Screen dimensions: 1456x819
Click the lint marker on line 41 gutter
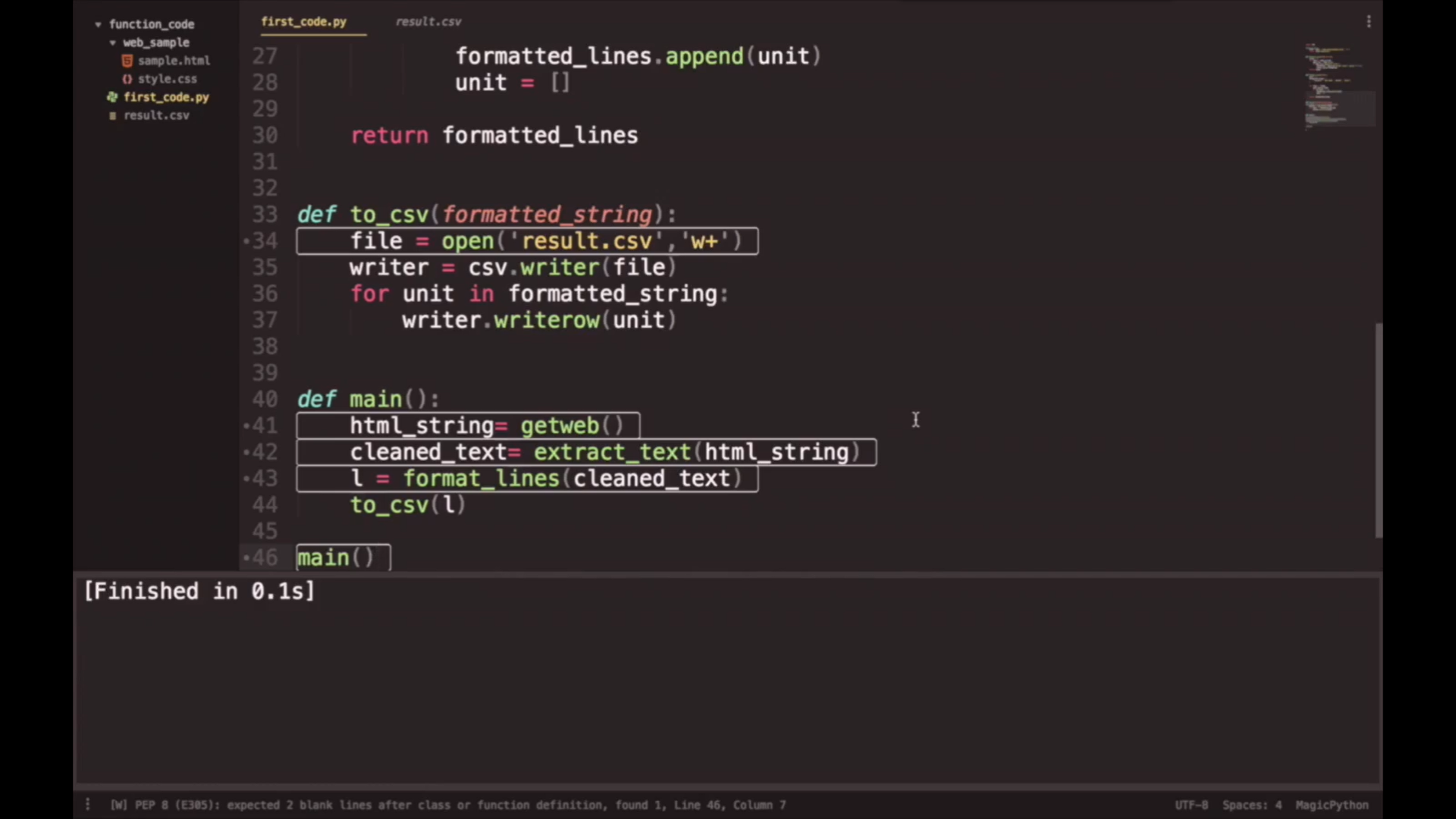(246, 425)
